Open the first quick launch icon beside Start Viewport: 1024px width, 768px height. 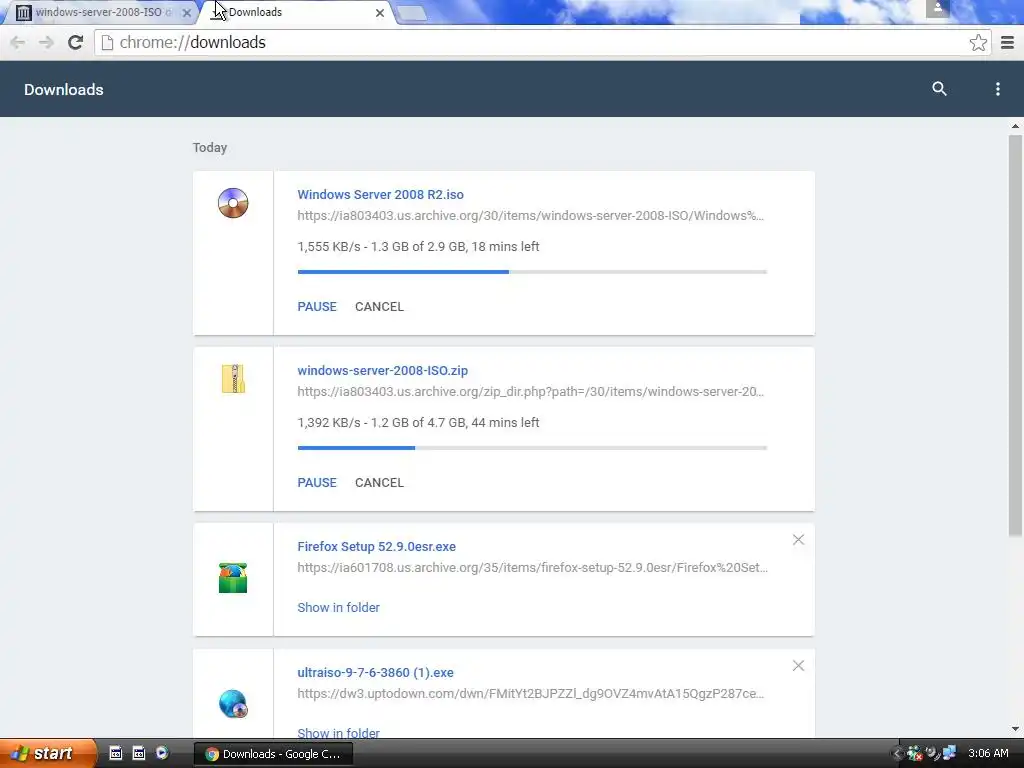116,753
